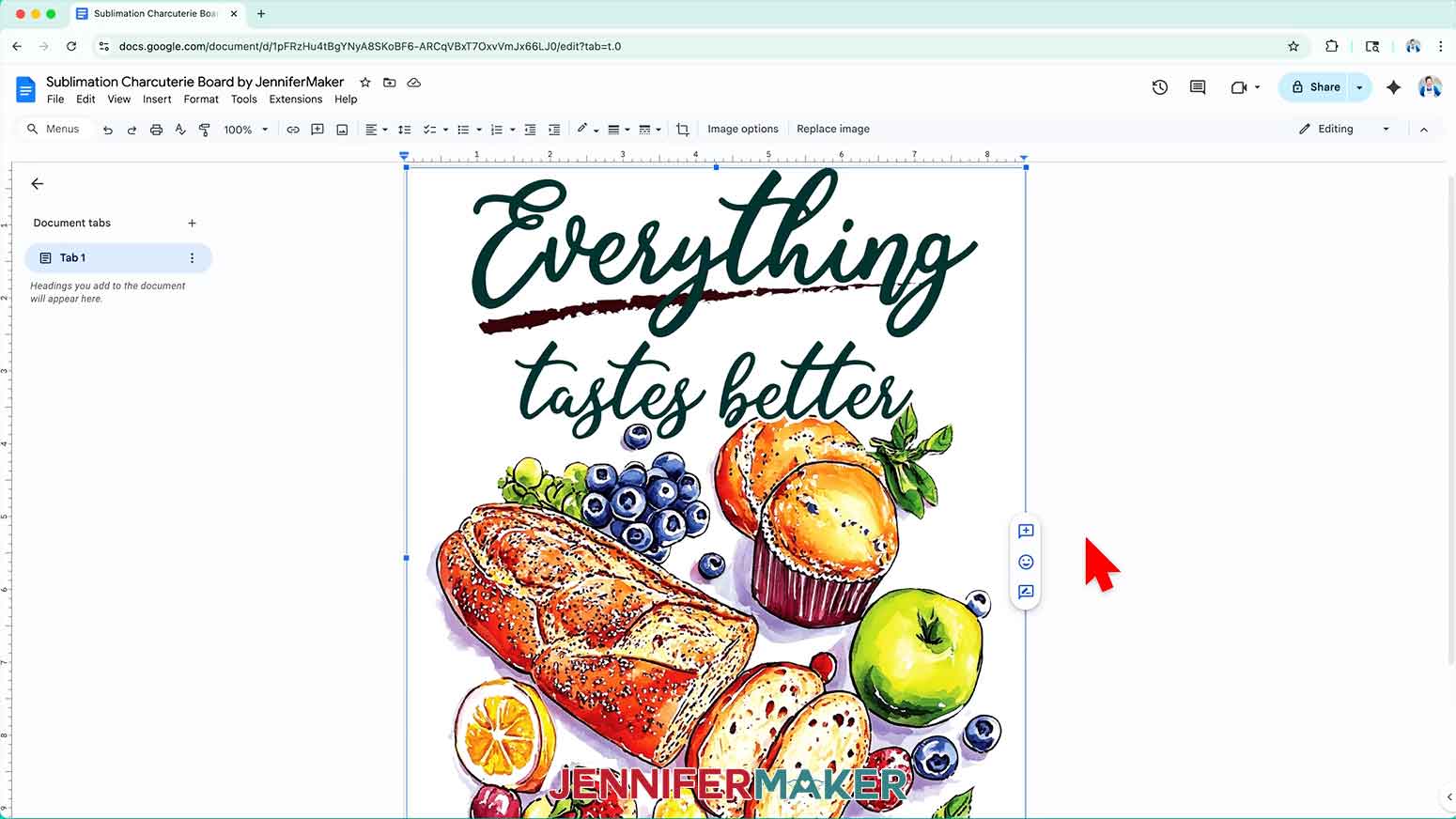
Task: Bookmark this page with the star
Action: click(x=1293, y=46)
